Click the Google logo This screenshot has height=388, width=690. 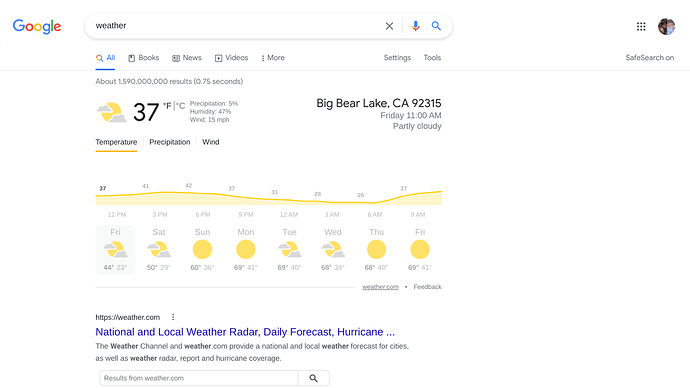pos(37,26)
